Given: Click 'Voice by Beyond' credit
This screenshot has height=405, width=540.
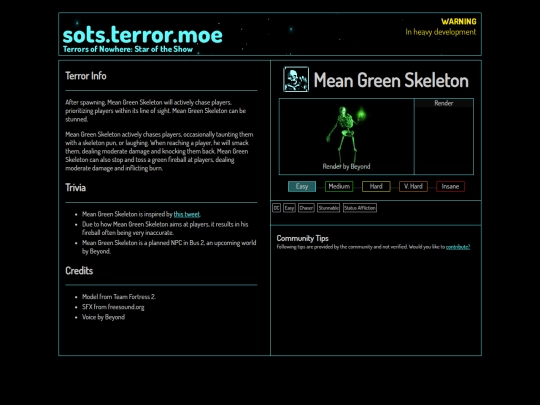Looking at the screenshot, I should pos(103,317).
